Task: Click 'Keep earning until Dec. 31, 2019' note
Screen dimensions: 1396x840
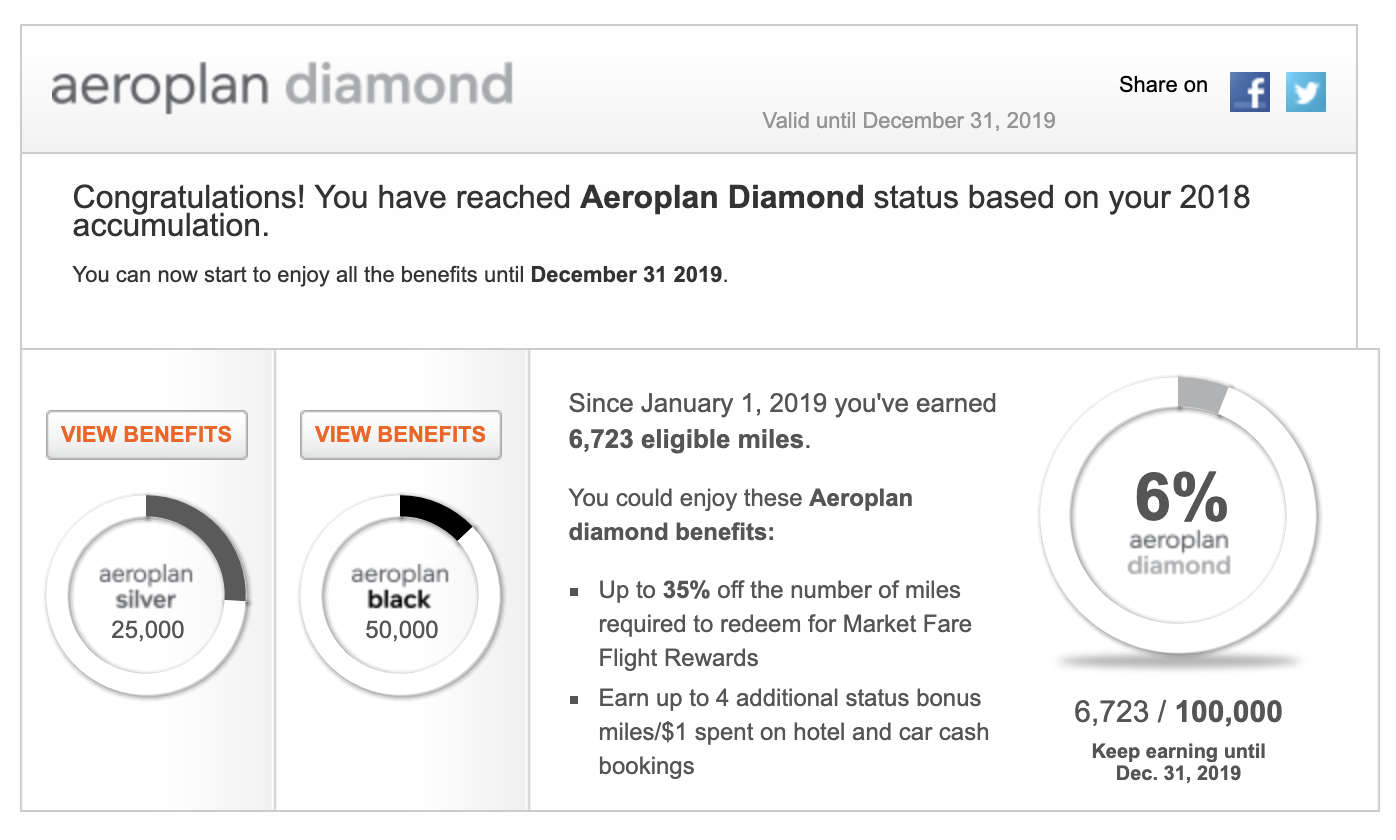Action: (x=1178, y=762)
